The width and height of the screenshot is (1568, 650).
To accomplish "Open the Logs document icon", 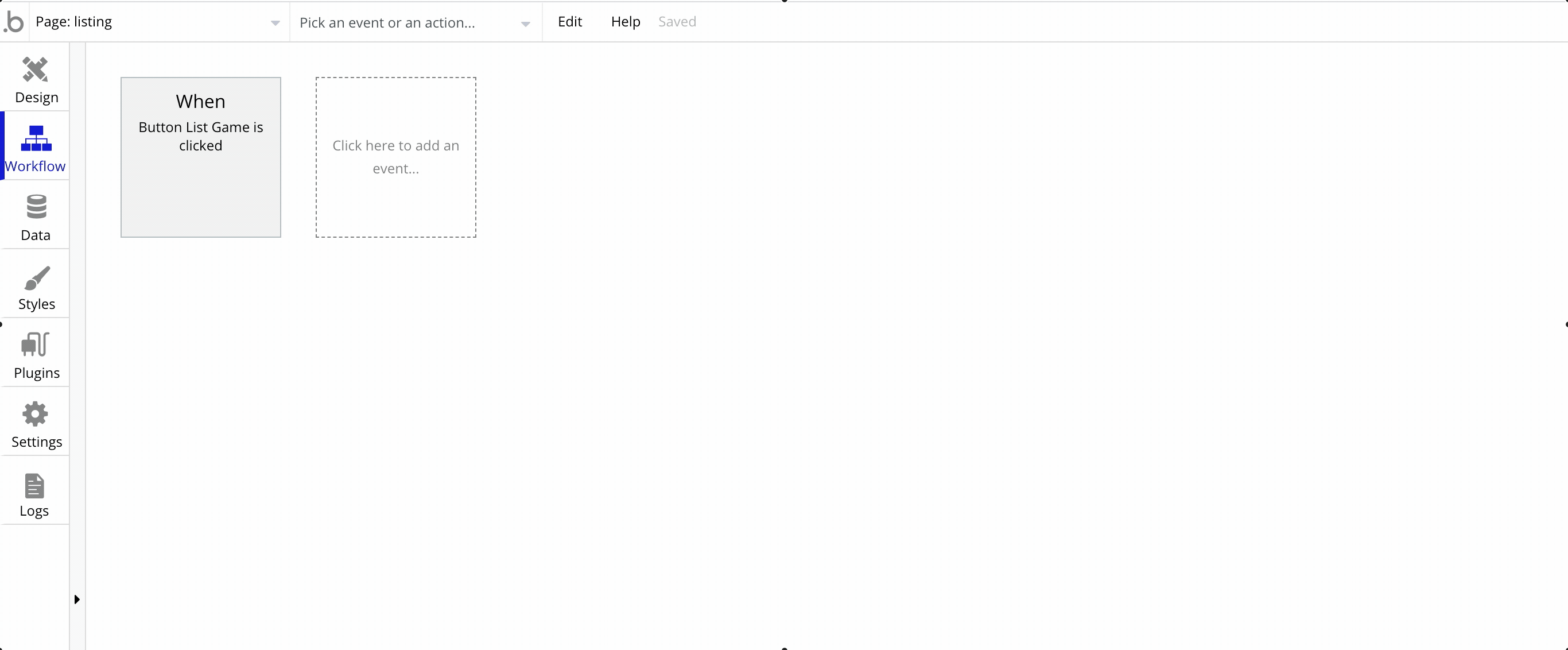I will (34, 486).
